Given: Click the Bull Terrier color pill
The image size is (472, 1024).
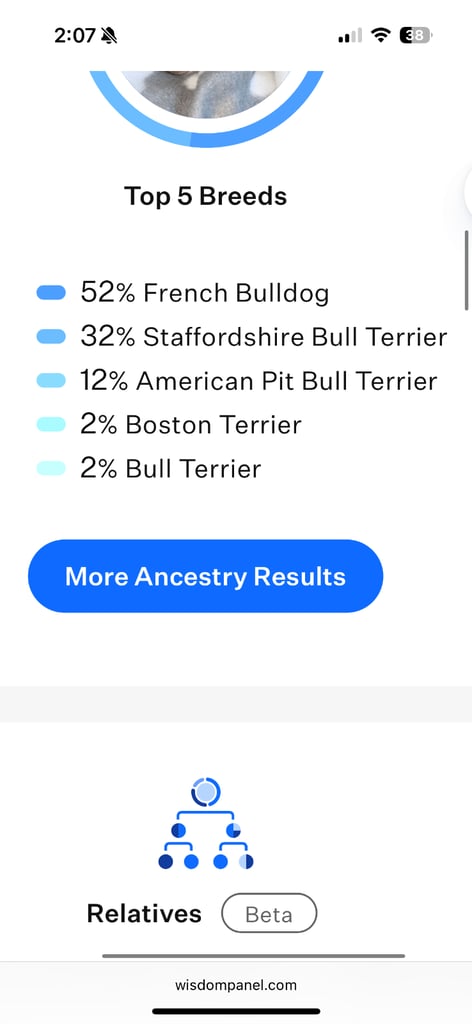Looking at the screenshot, I should (x=51, y=468).
